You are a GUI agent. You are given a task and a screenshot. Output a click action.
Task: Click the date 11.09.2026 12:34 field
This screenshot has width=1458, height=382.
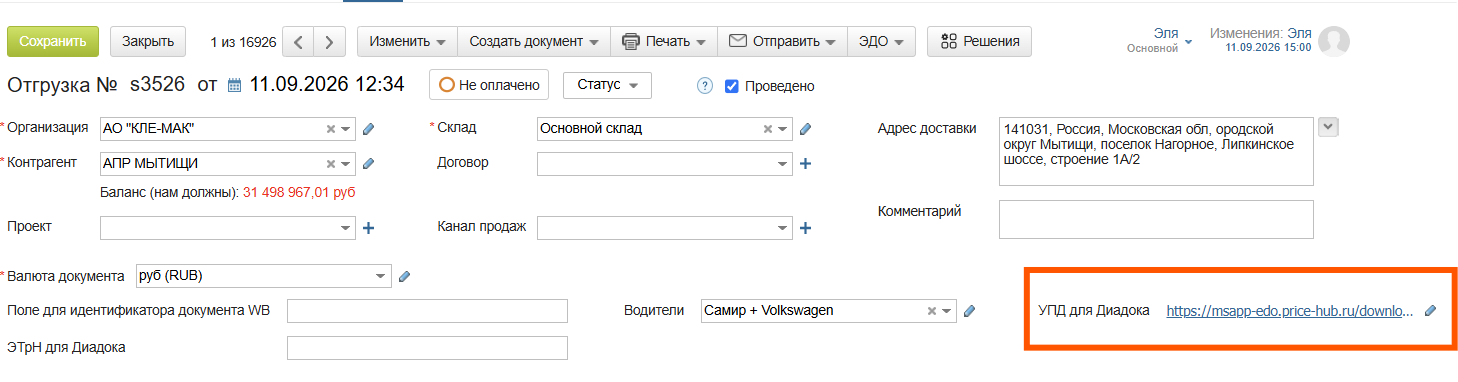point(327,85)
